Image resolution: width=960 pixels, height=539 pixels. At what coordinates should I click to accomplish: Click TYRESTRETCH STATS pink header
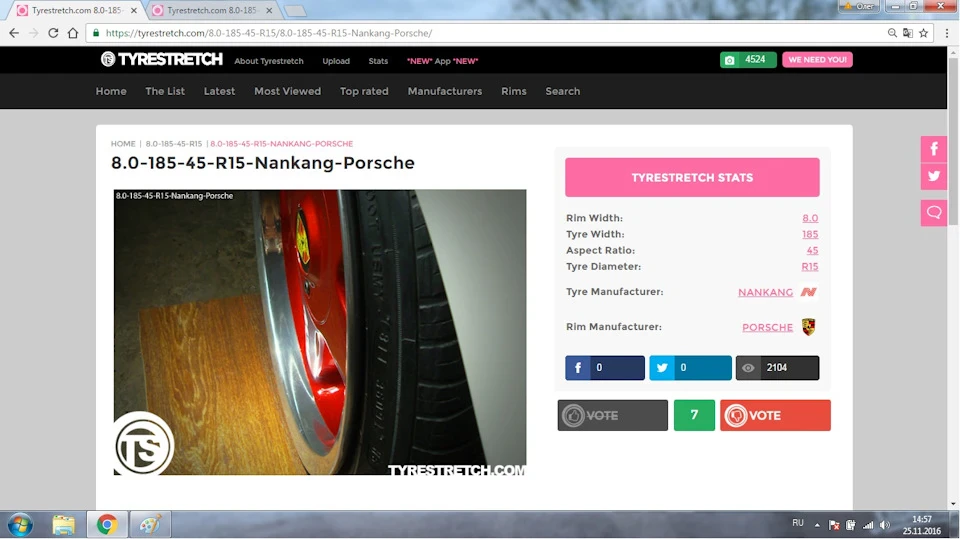[692, 178]
